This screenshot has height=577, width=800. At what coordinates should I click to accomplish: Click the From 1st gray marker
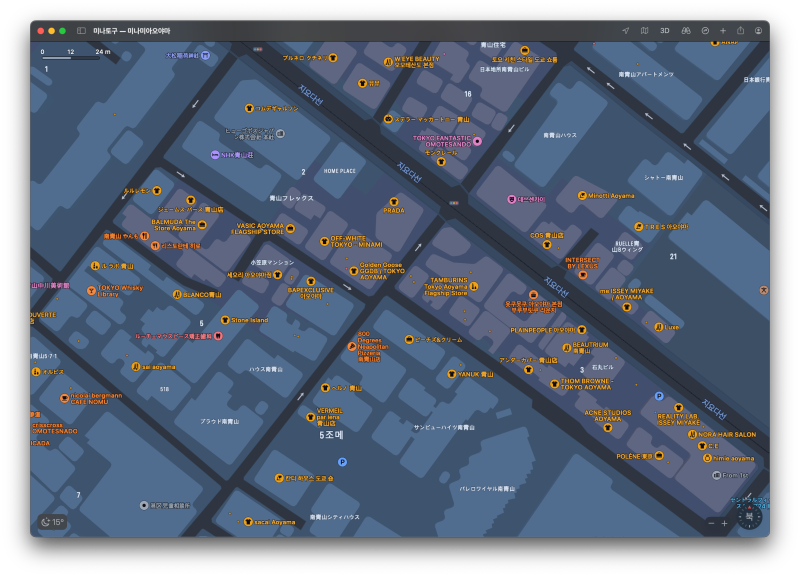(716, 475)
